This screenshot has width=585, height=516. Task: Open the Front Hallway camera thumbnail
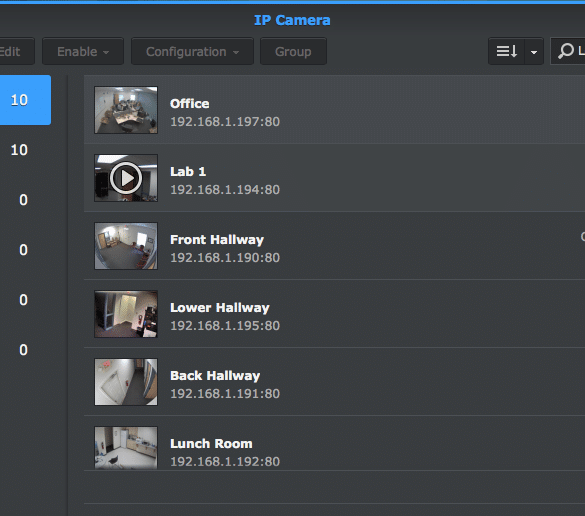click(x=126, y=246)
